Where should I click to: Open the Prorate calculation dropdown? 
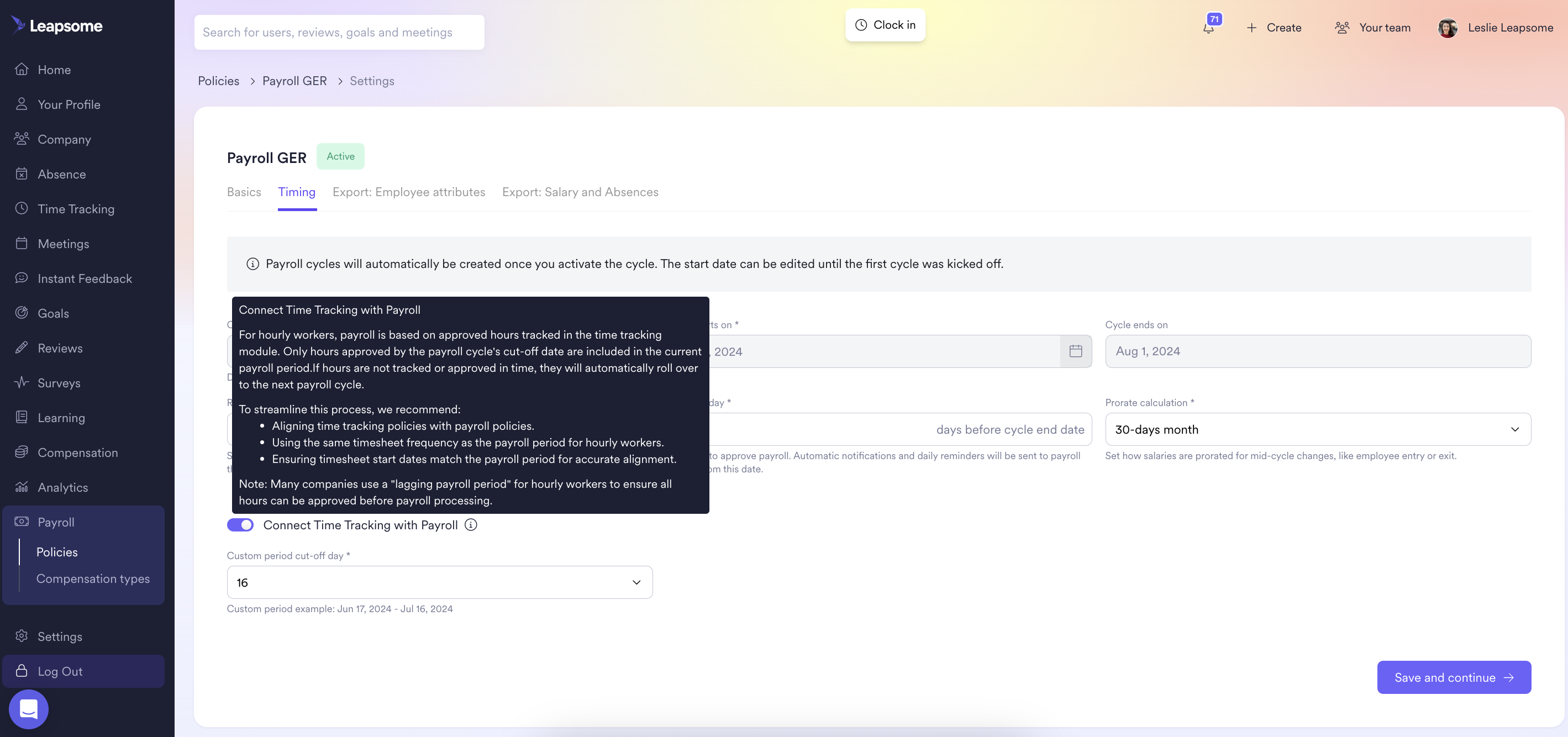(x=1317, y=429)
